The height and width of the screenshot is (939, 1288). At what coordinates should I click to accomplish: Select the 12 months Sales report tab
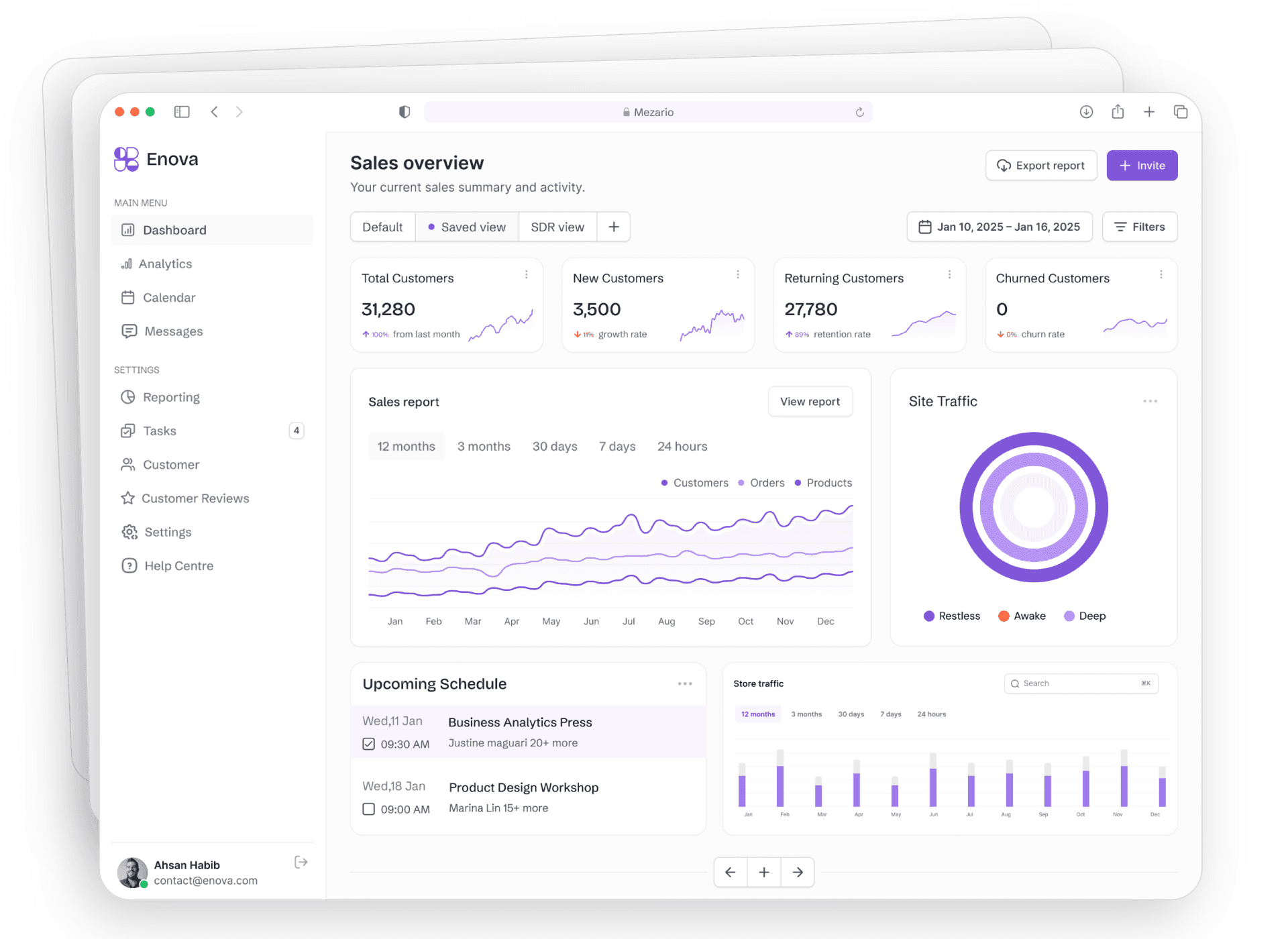404,446
